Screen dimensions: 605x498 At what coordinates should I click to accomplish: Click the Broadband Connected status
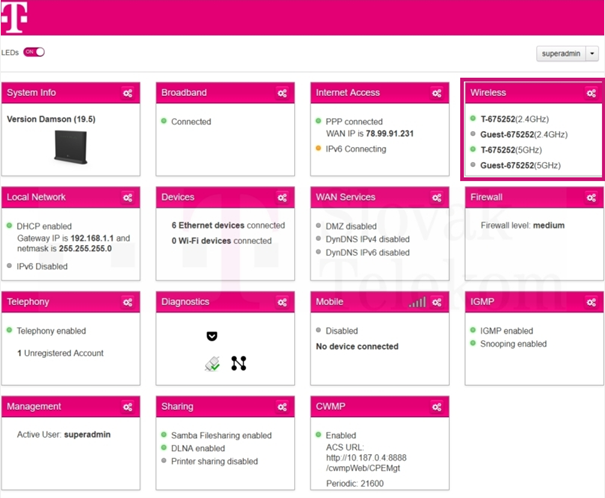[x=191, y=122]
